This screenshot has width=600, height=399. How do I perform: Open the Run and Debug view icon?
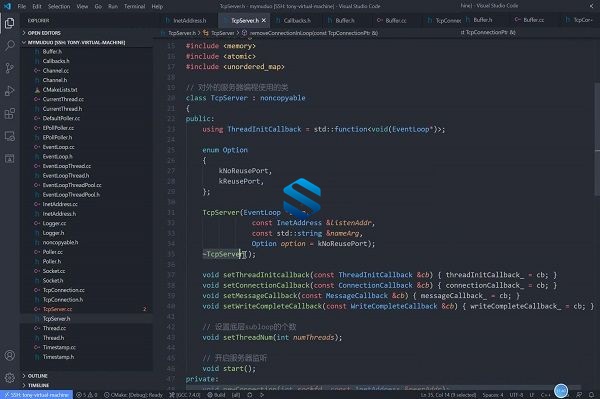pos(10,91)
